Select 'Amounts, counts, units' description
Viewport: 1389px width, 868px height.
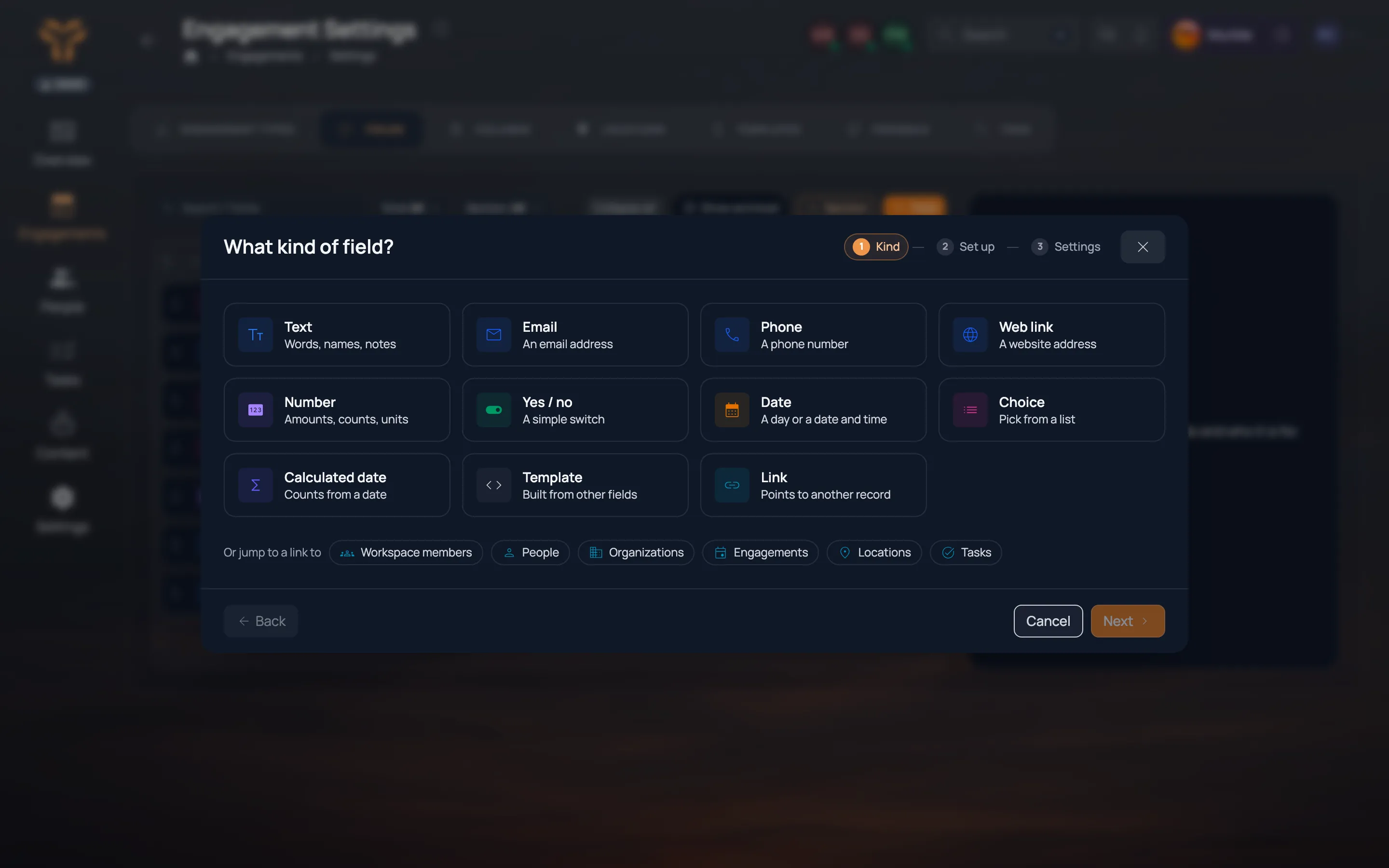coord(346,419)
